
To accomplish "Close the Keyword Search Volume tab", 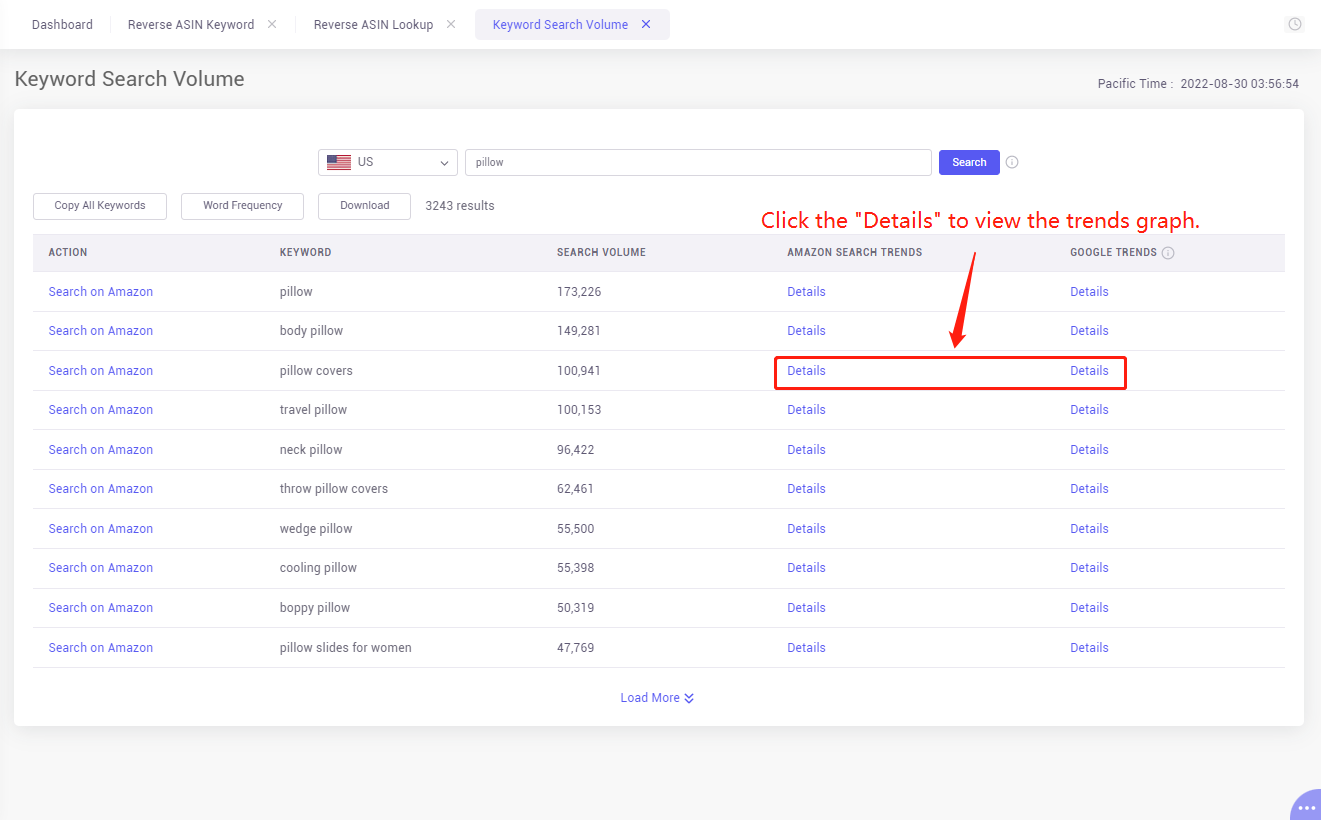I will point(646,24).
